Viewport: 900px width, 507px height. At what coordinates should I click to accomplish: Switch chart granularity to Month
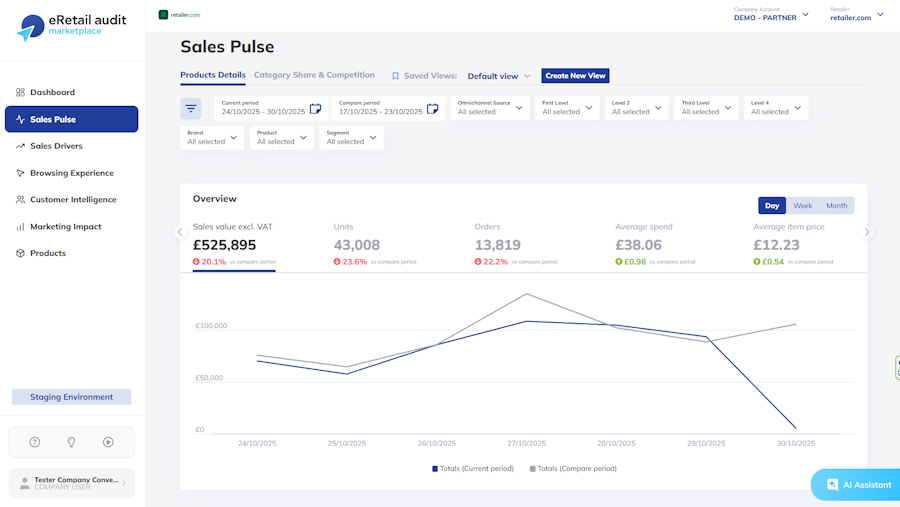pyautogui.click(x=836, y=206)
